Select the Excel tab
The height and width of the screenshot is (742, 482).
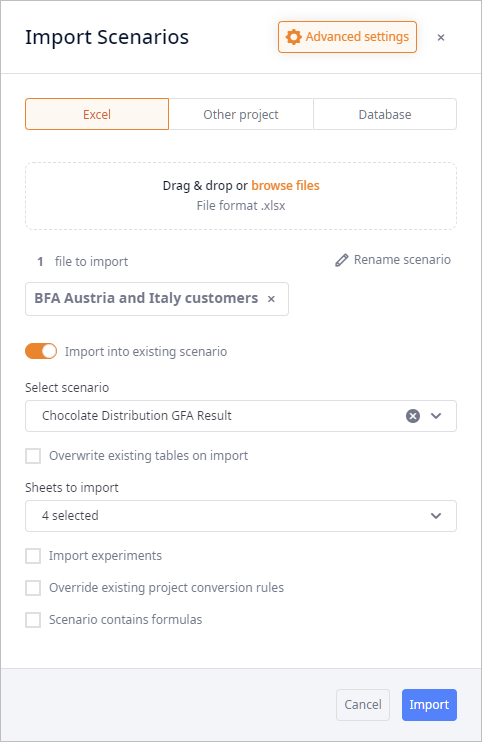coord(97,114)
